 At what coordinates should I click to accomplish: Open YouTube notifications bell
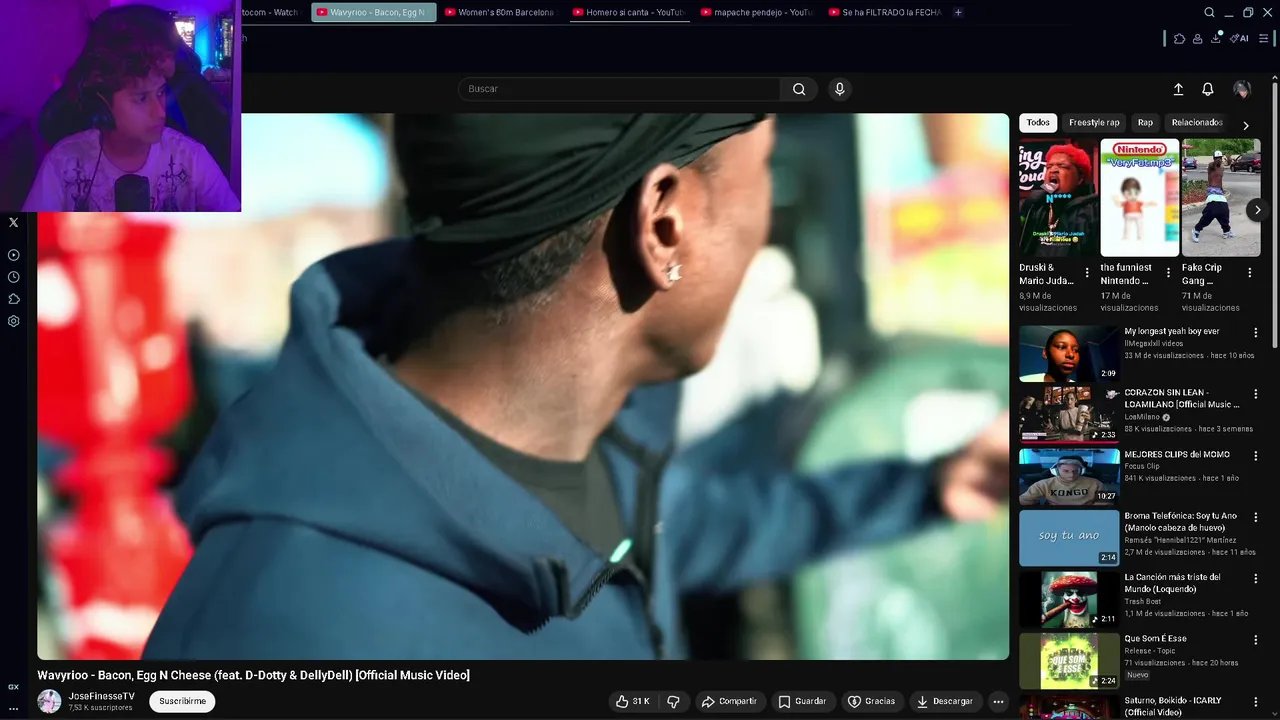click(x=1208, y=89)
